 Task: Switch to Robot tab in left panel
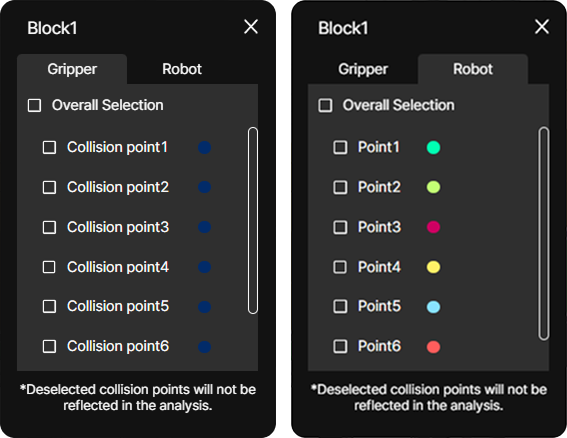[182, 69]
